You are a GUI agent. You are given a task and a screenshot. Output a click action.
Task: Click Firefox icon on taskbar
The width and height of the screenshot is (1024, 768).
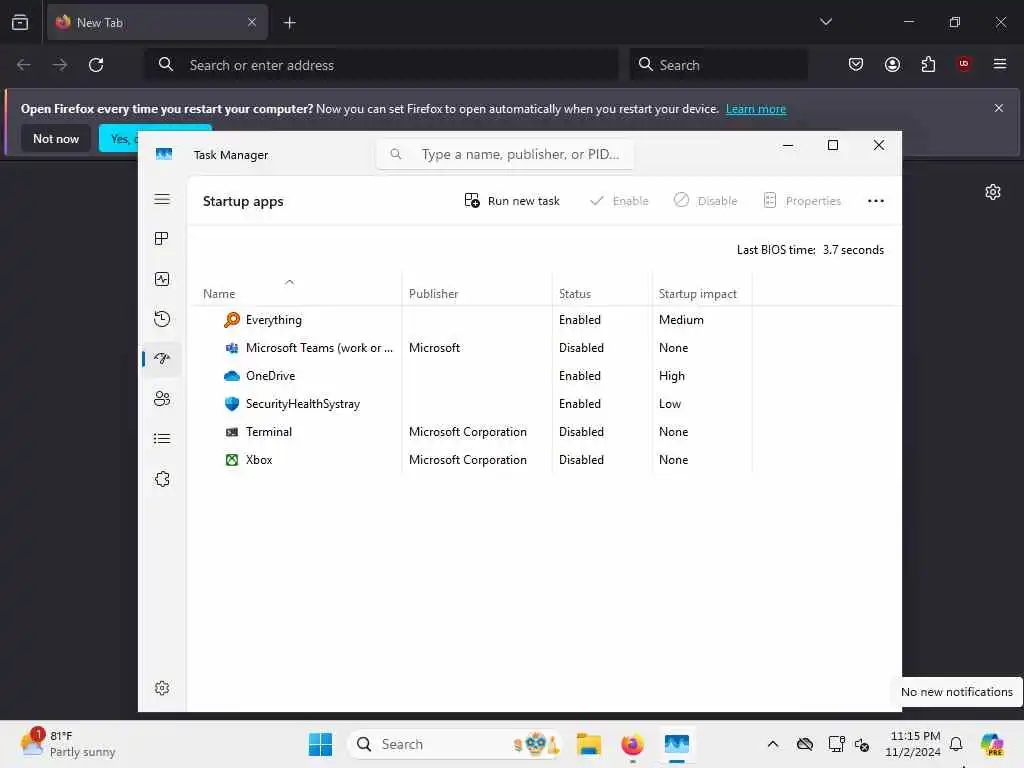tap(632, 744)
